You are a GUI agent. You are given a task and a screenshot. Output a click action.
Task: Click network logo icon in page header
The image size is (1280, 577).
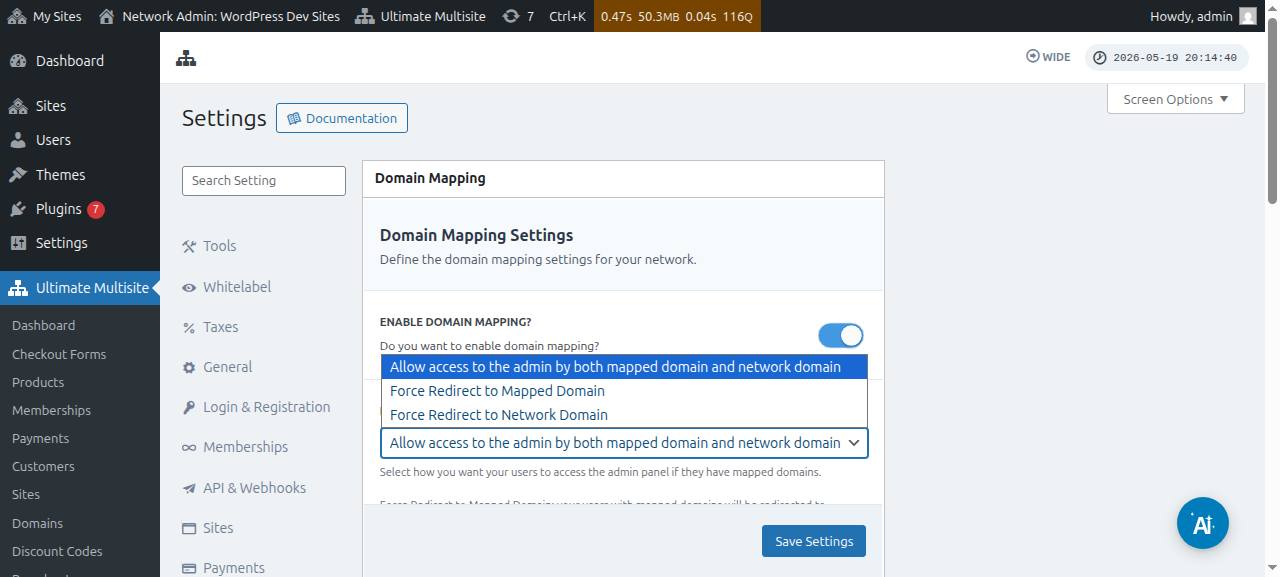[186, 58]
